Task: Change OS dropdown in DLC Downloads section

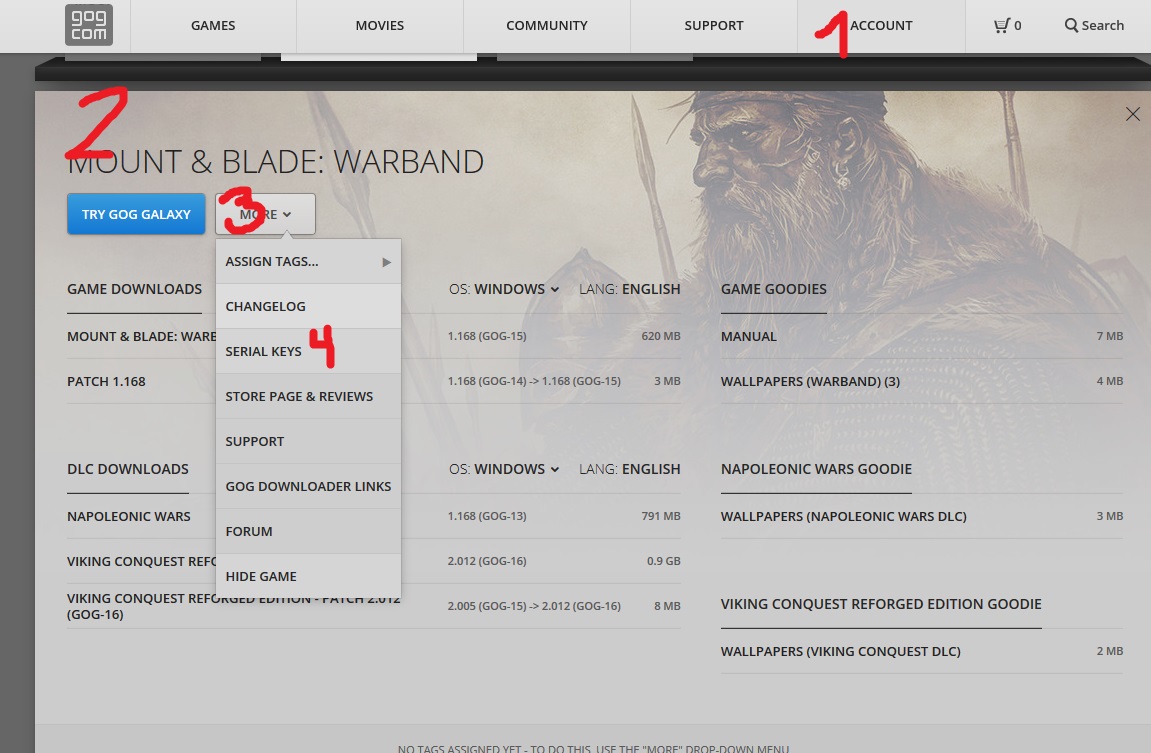Action: click(504, 469)
